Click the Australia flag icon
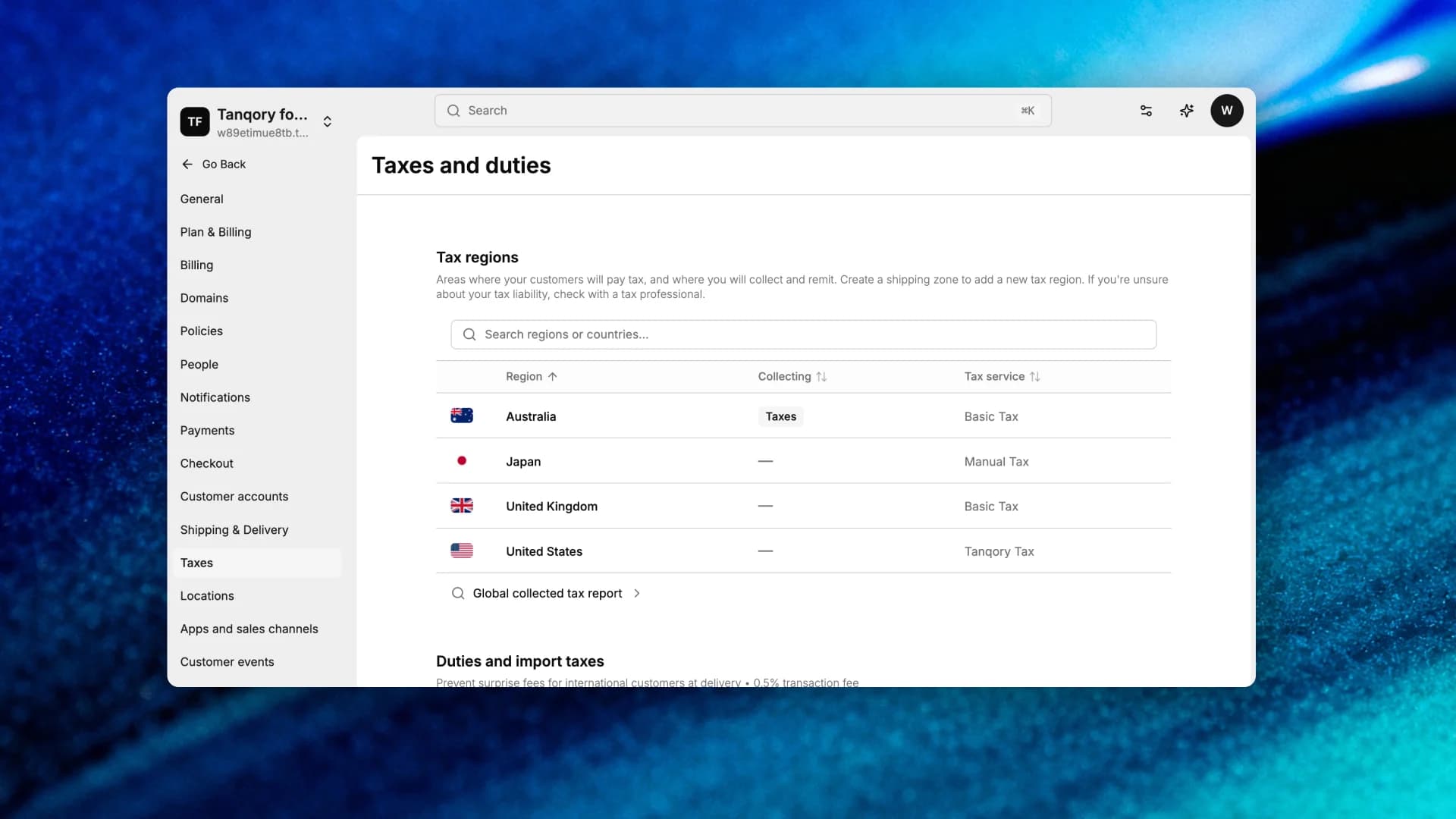 pos(462,416)
